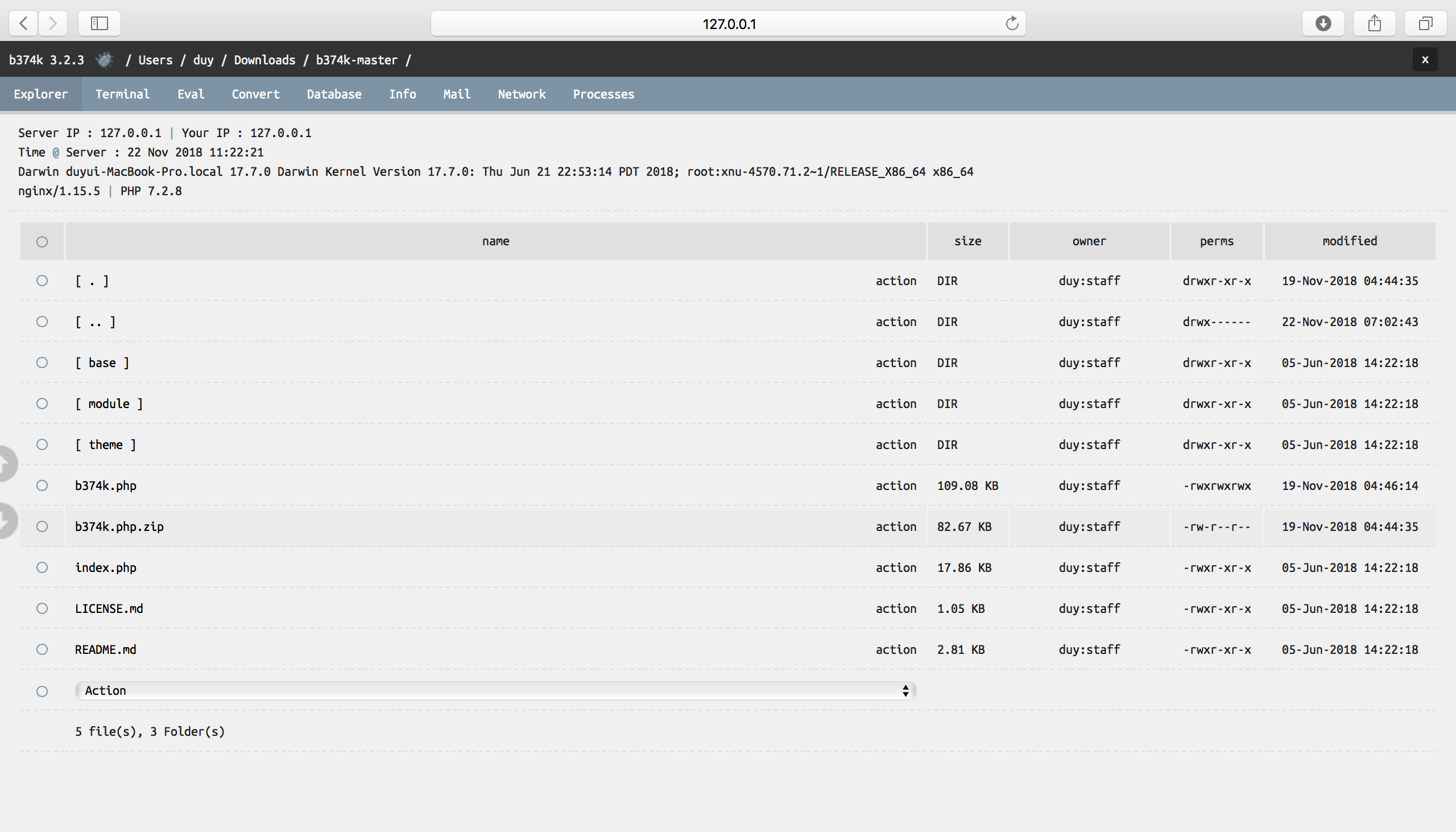Viewport: 1456px width, 832px height.
Task: Toggle the checkbox beside the Action dropdown
Action: pos(42,691)
